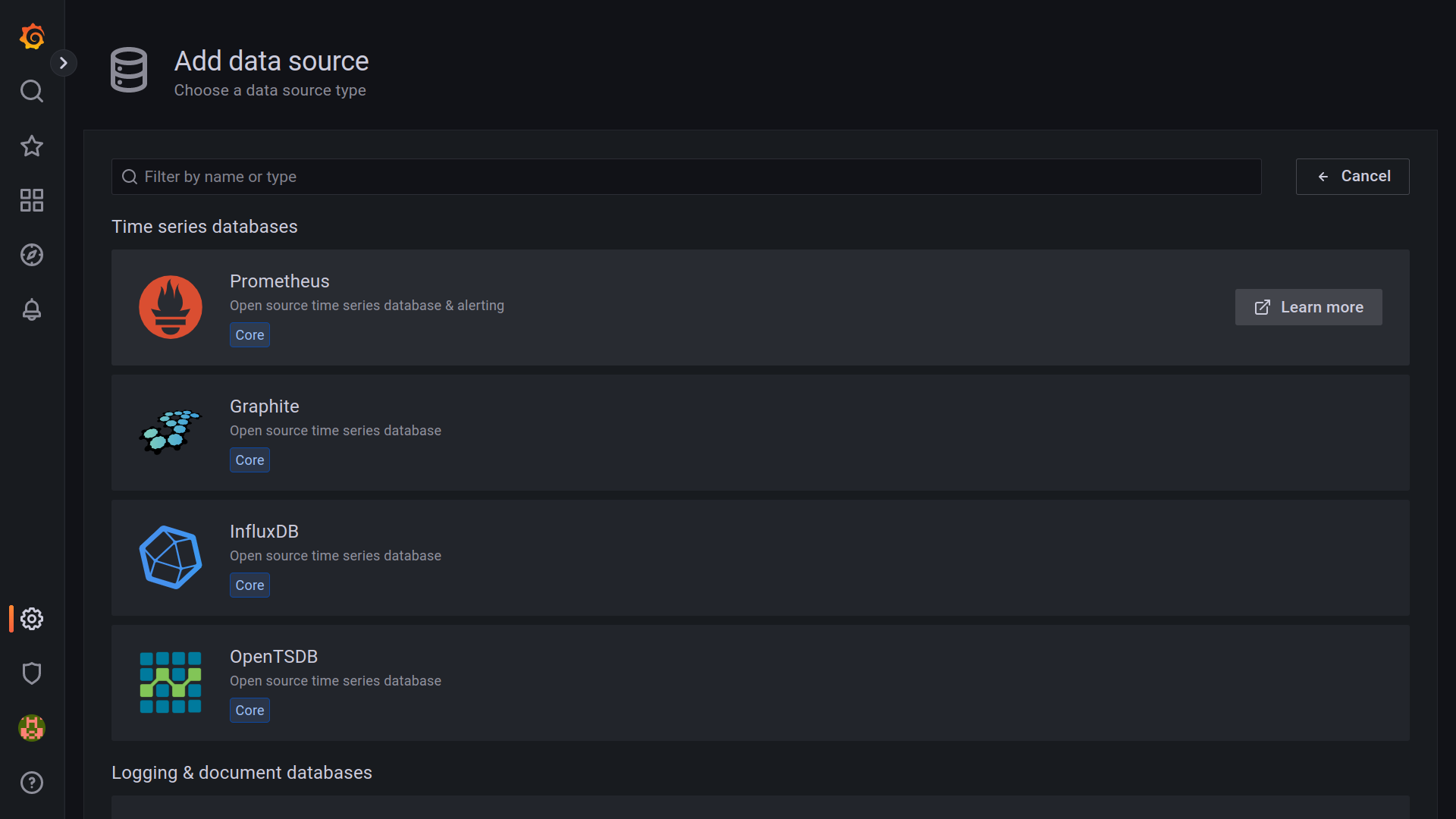Click the user profile avatar
Screen dimensions: 1456x819
[32, 728]
